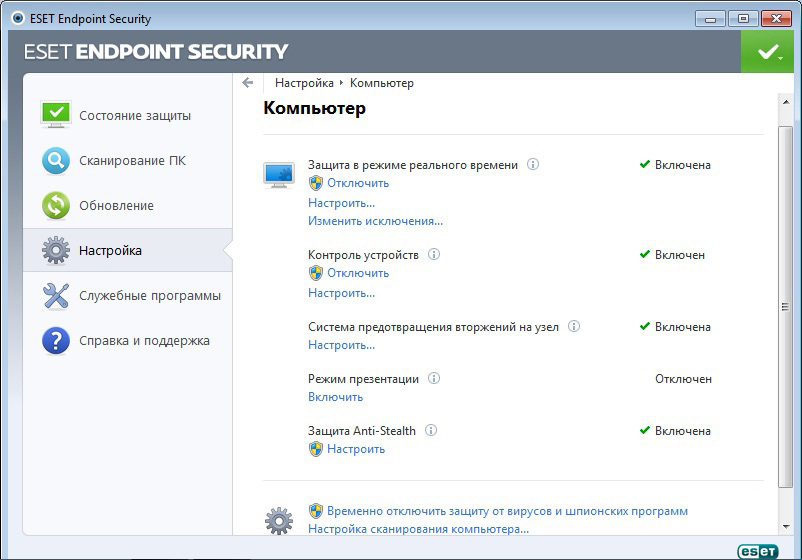Click the info icon next to Режим презентации
Image resolution: width=802 pixels, height=560 pixels.
coord(434,378)
